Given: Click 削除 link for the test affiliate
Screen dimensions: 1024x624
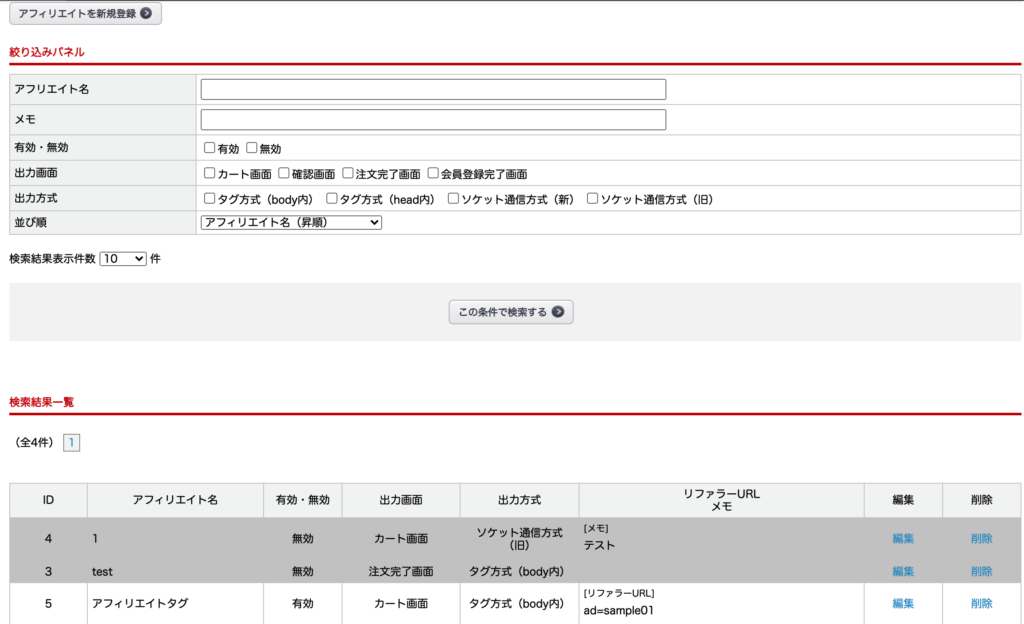Looking at the screenshot, I should point(981,571).
